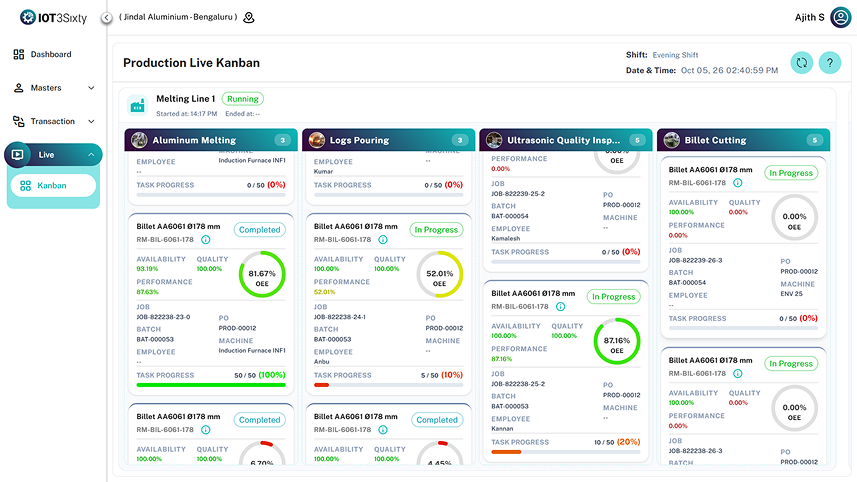Viewport: 857px width, 482px height.
Task: Refresh the Kanban board
Action: (802, 63)
